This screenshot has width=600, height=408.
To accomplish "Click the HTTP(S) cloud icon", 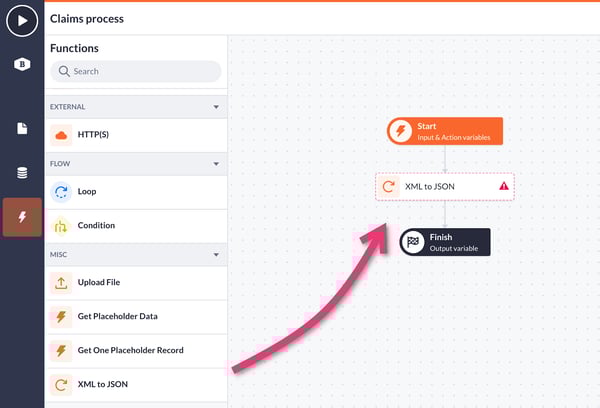I will pyautogui.click(x=61, y=135).
